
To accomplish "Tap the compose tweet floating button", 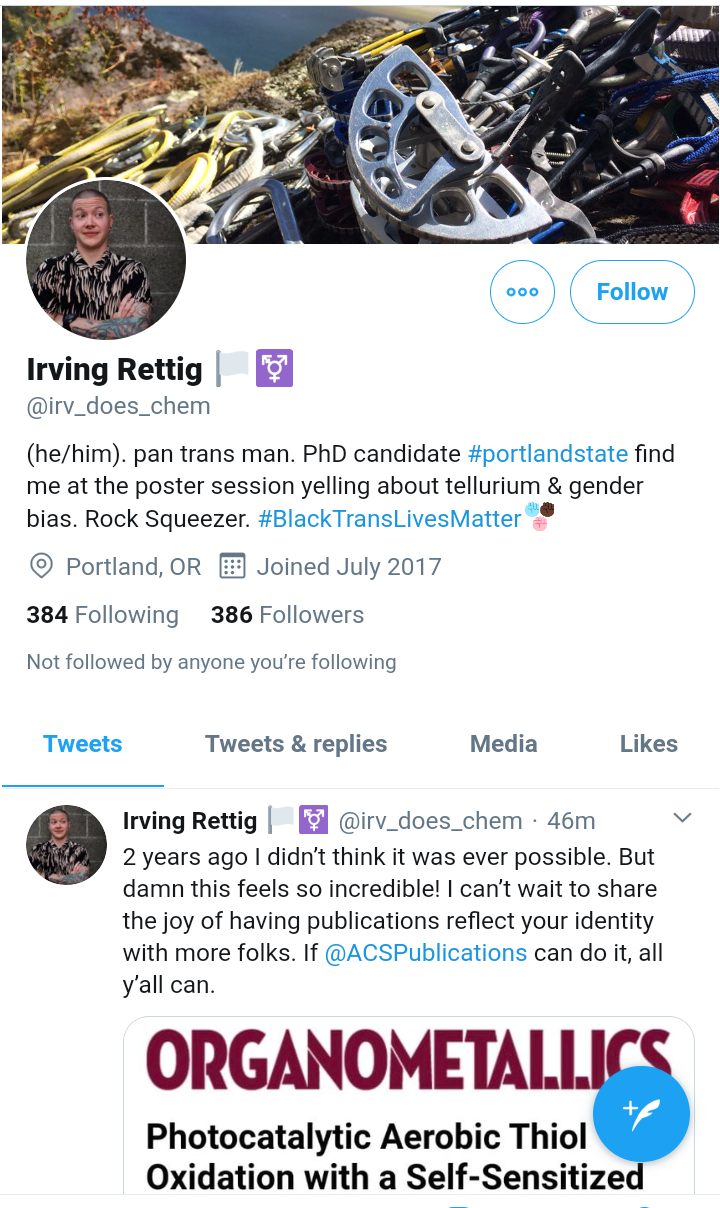I will [641, 1112].
